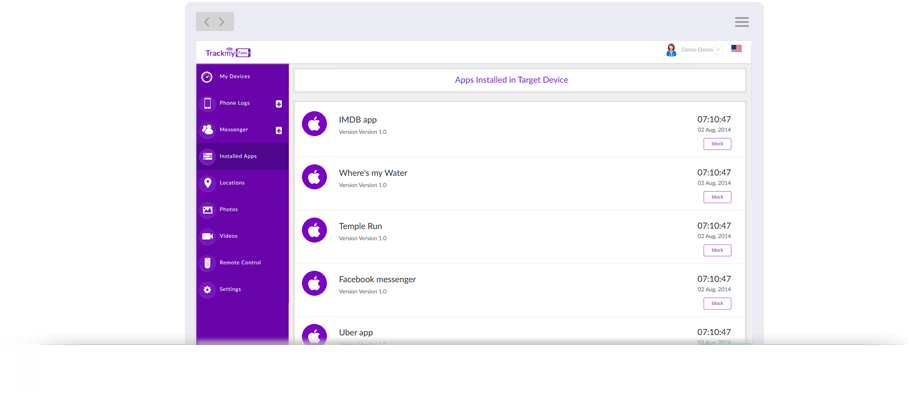
Task: Block the IMDB app
Action: tap(717, 144)
